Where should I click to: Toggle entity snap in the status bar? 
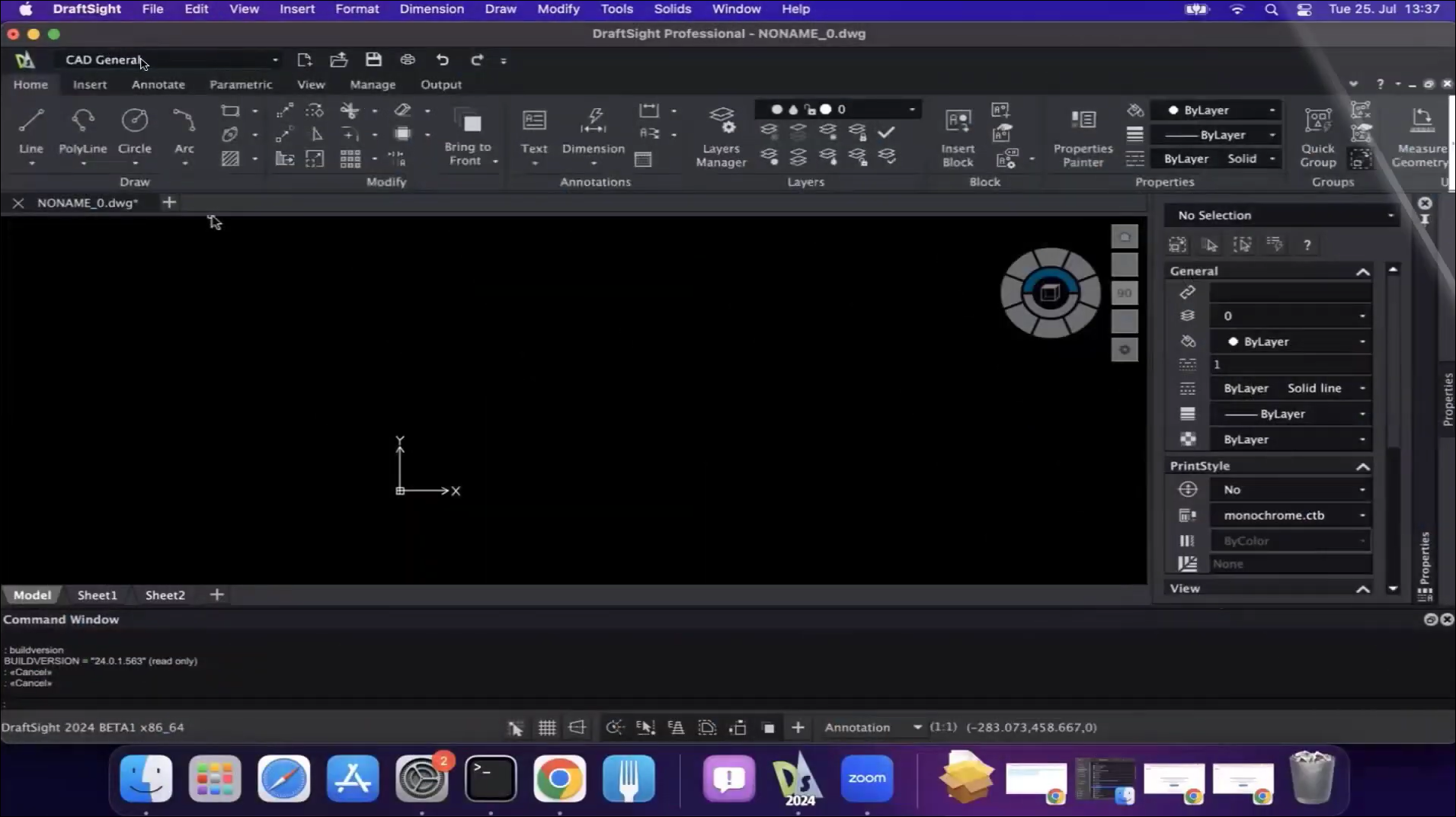point(645,727)
